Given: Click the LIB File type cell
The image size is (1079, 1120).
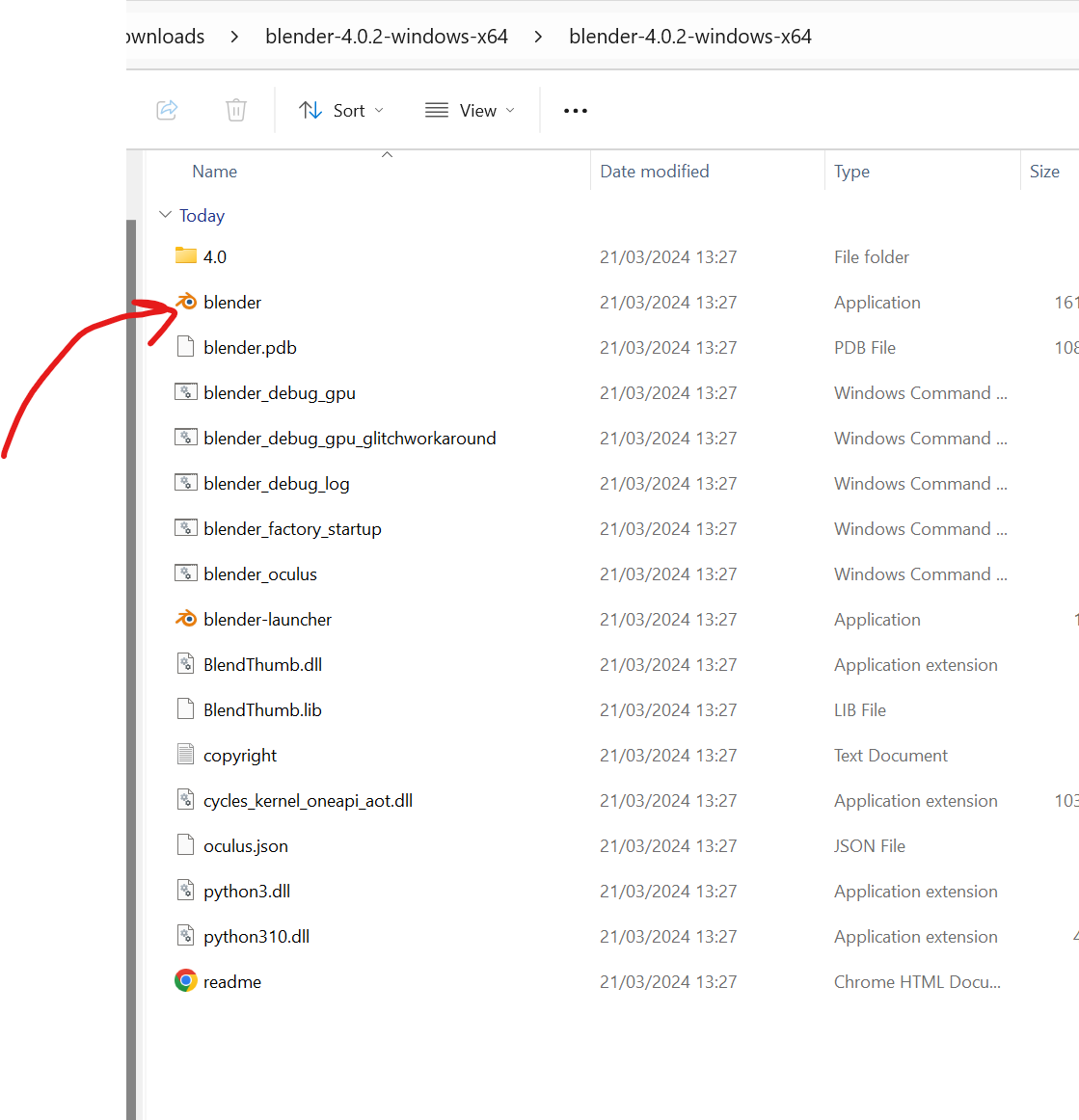Looking at the screenshot, I should coord(859,710).
